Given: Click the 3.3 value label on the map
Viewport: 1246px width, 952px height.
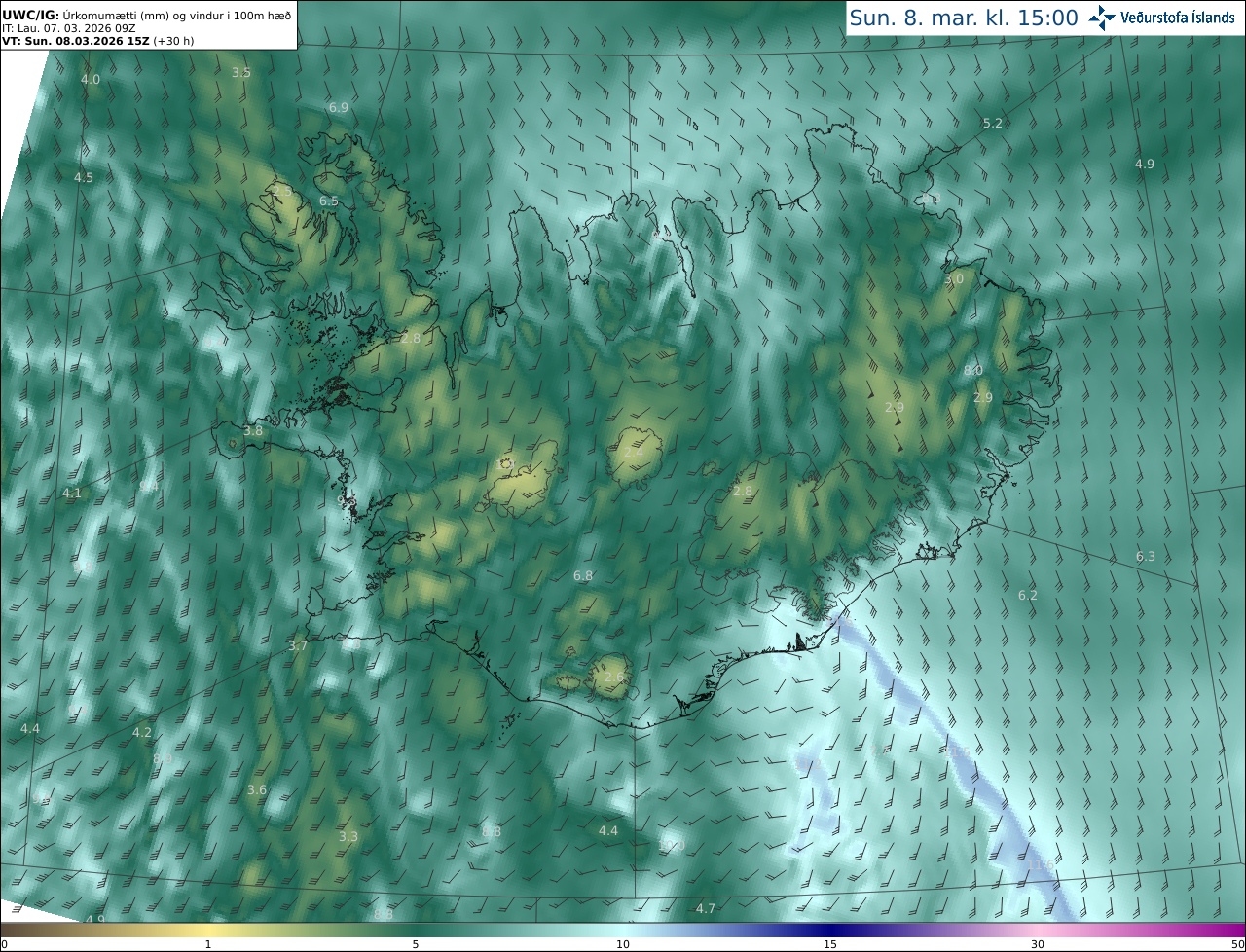Looking at the screenshot, I should point(348,836).
